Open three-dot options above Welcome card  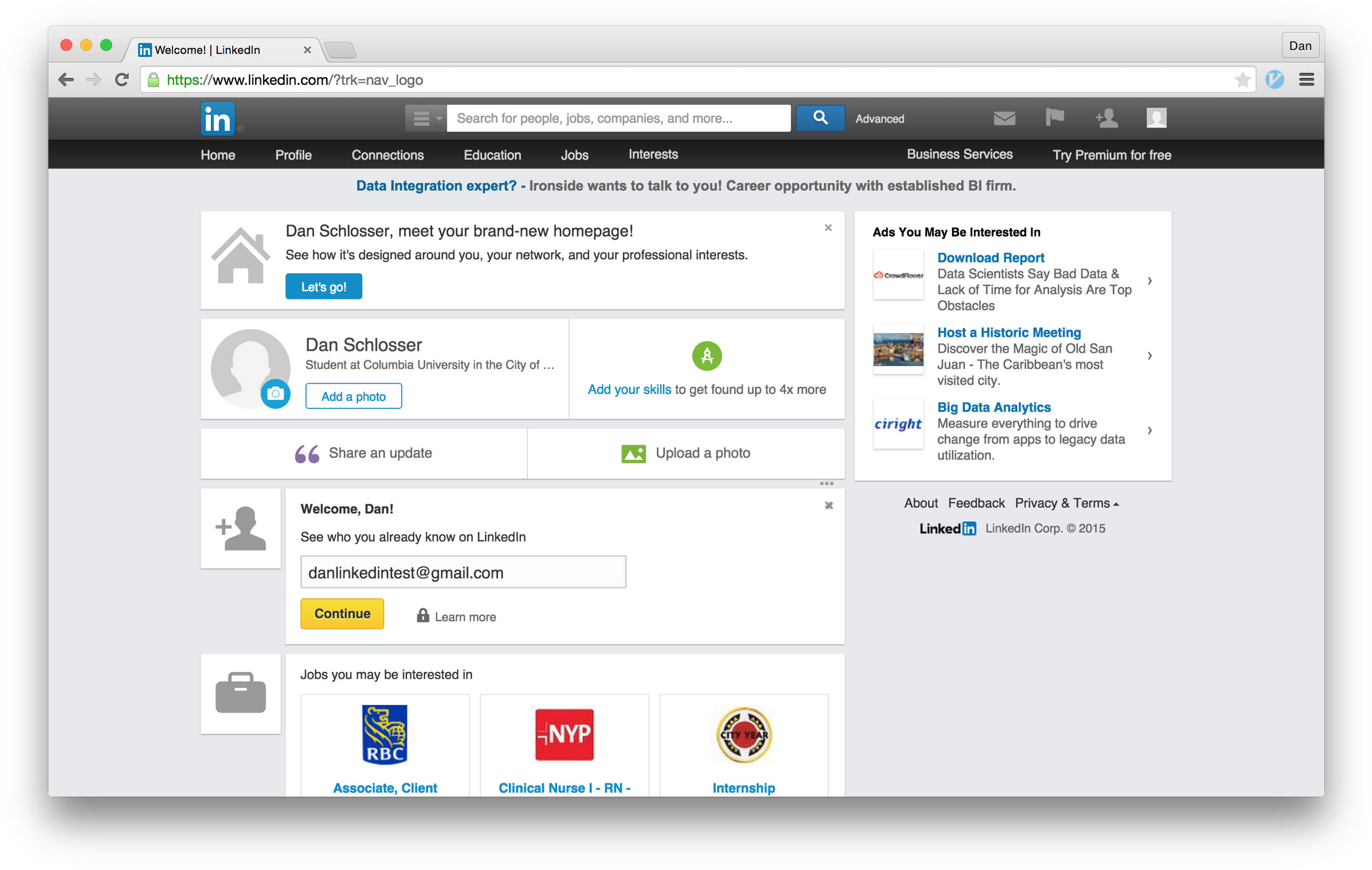(826, 484)
